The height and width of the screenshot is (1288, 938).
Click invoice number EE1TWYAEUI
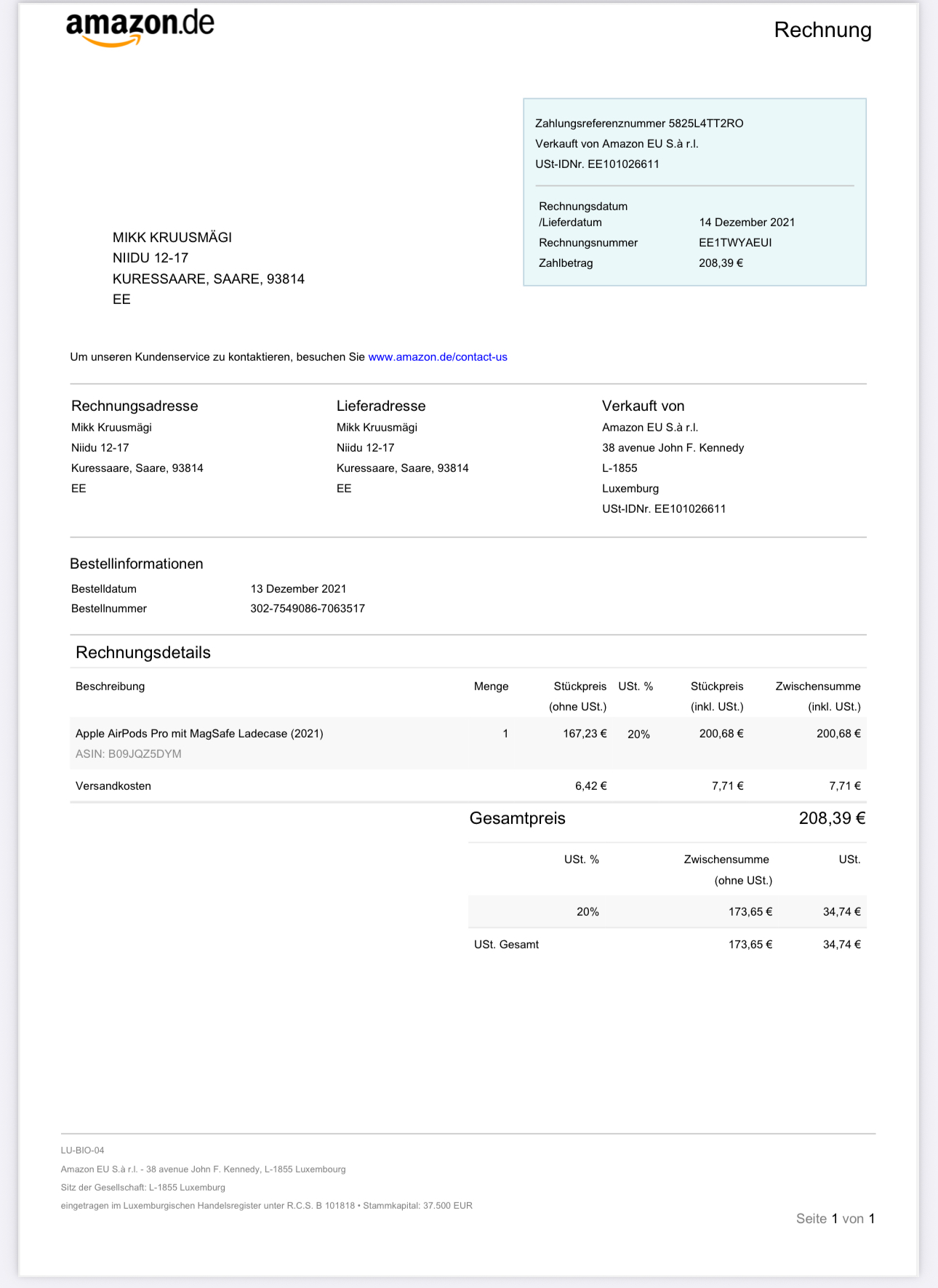click(x=735, y=243)
